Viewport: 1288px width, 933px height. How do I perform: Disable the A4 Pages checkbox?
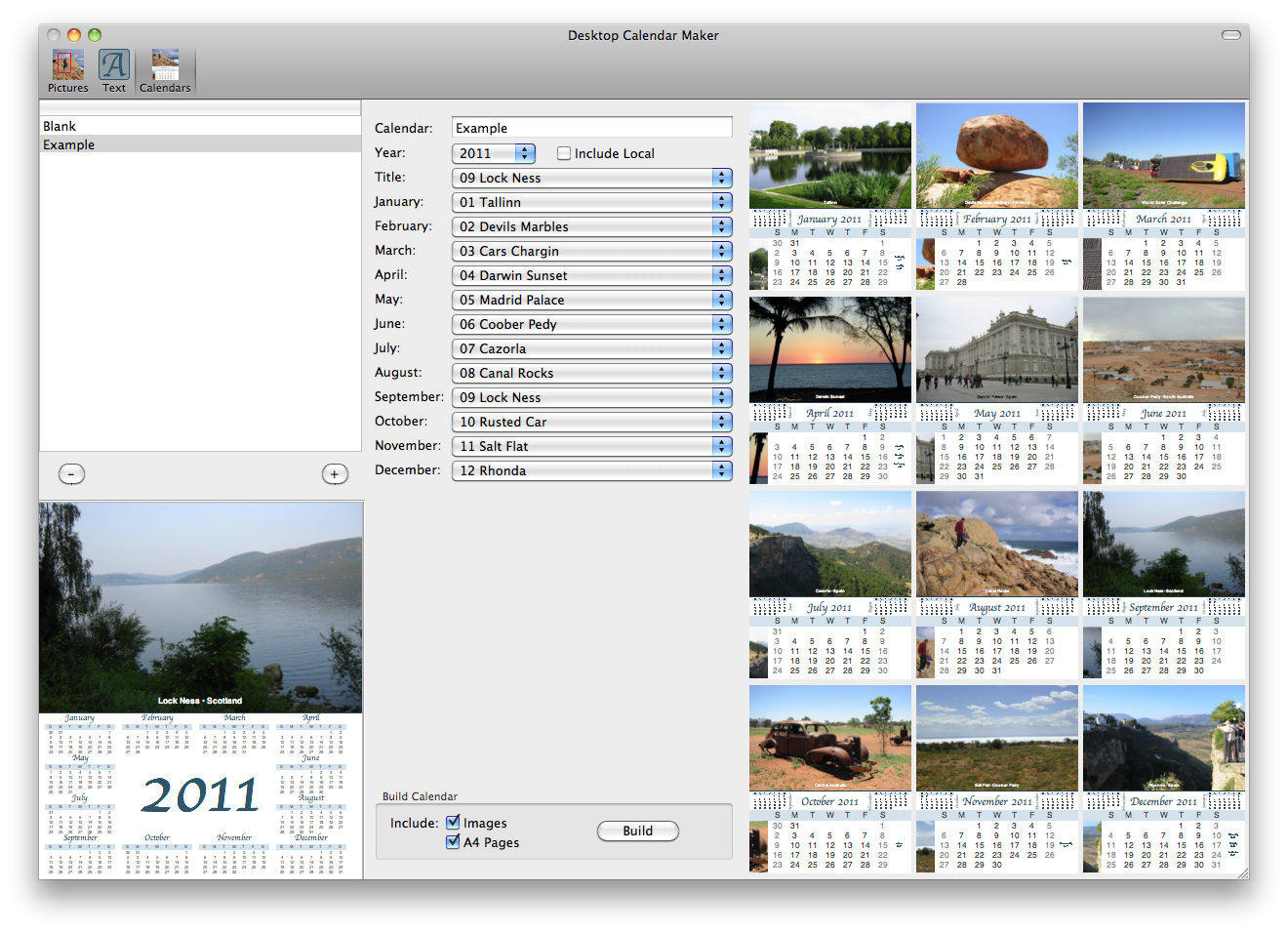click(453, 842)
